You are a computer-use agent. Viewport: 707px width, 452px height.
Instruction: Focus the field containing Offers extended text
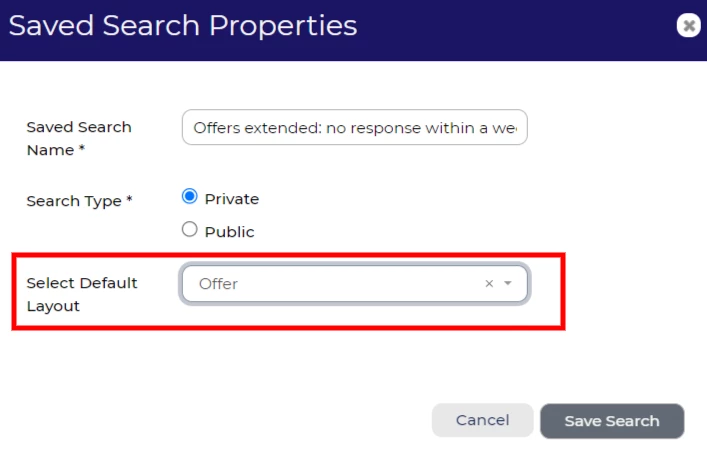(354, 128)
